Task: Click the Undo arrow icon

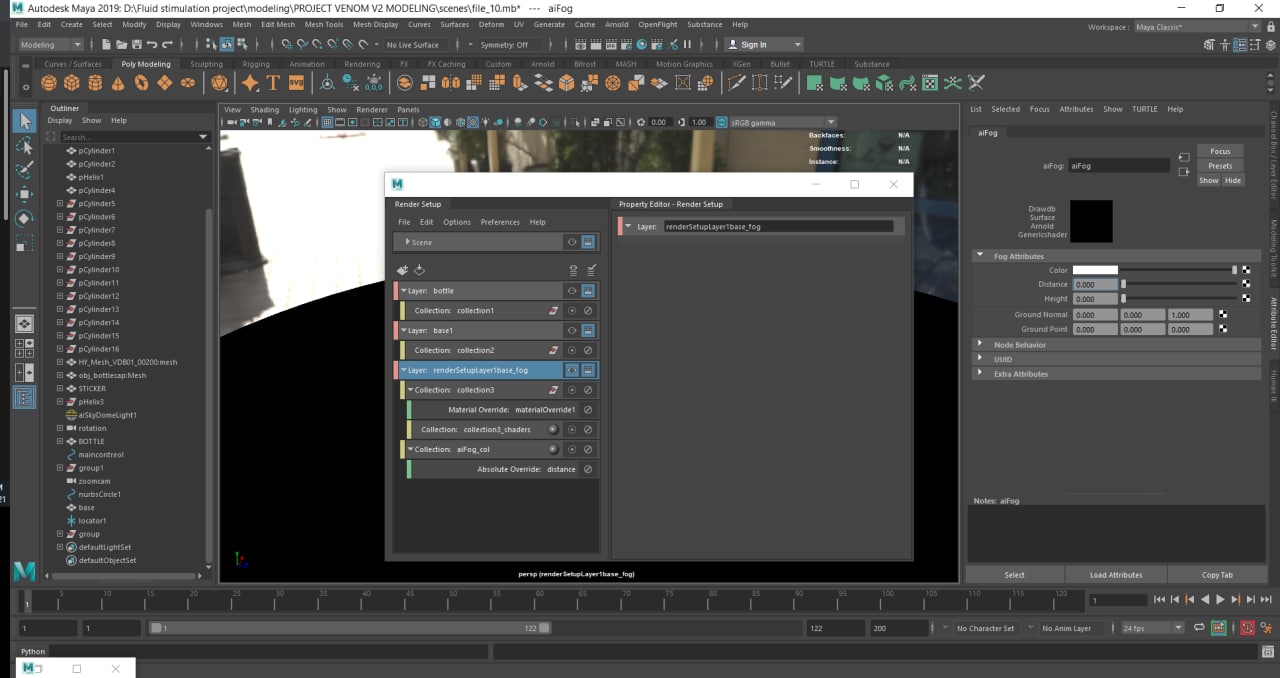Action: coord(152,44)
